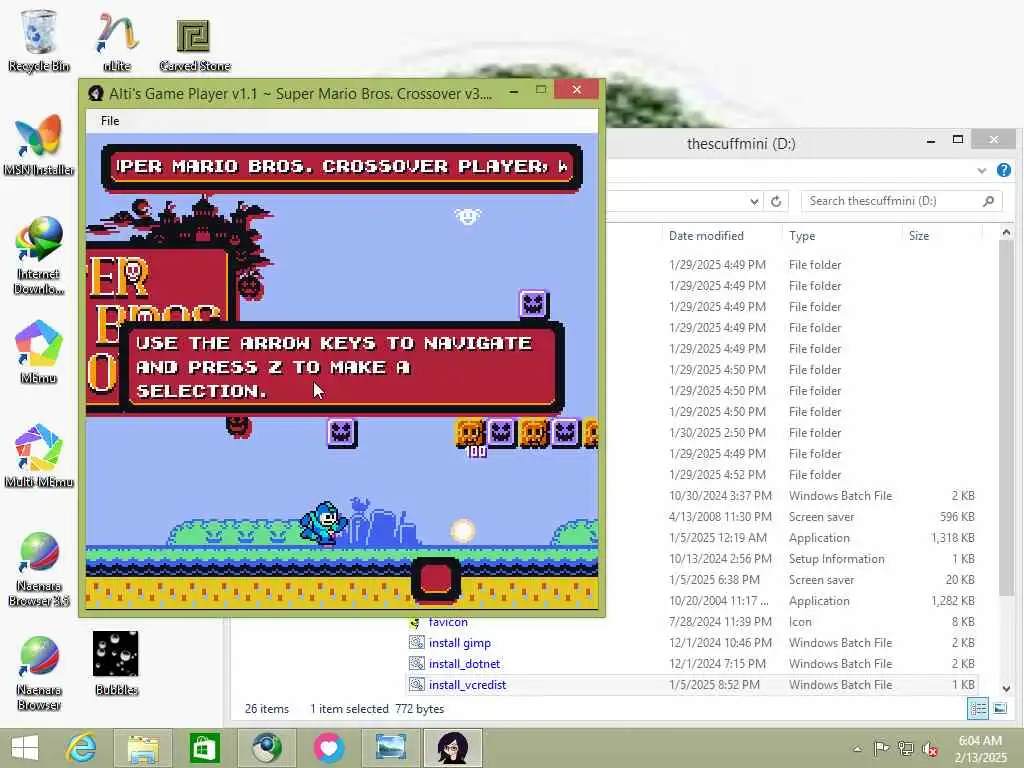Click the muted volume tray icon
This screenshot has width=1024, height=768.
(929, 748)
